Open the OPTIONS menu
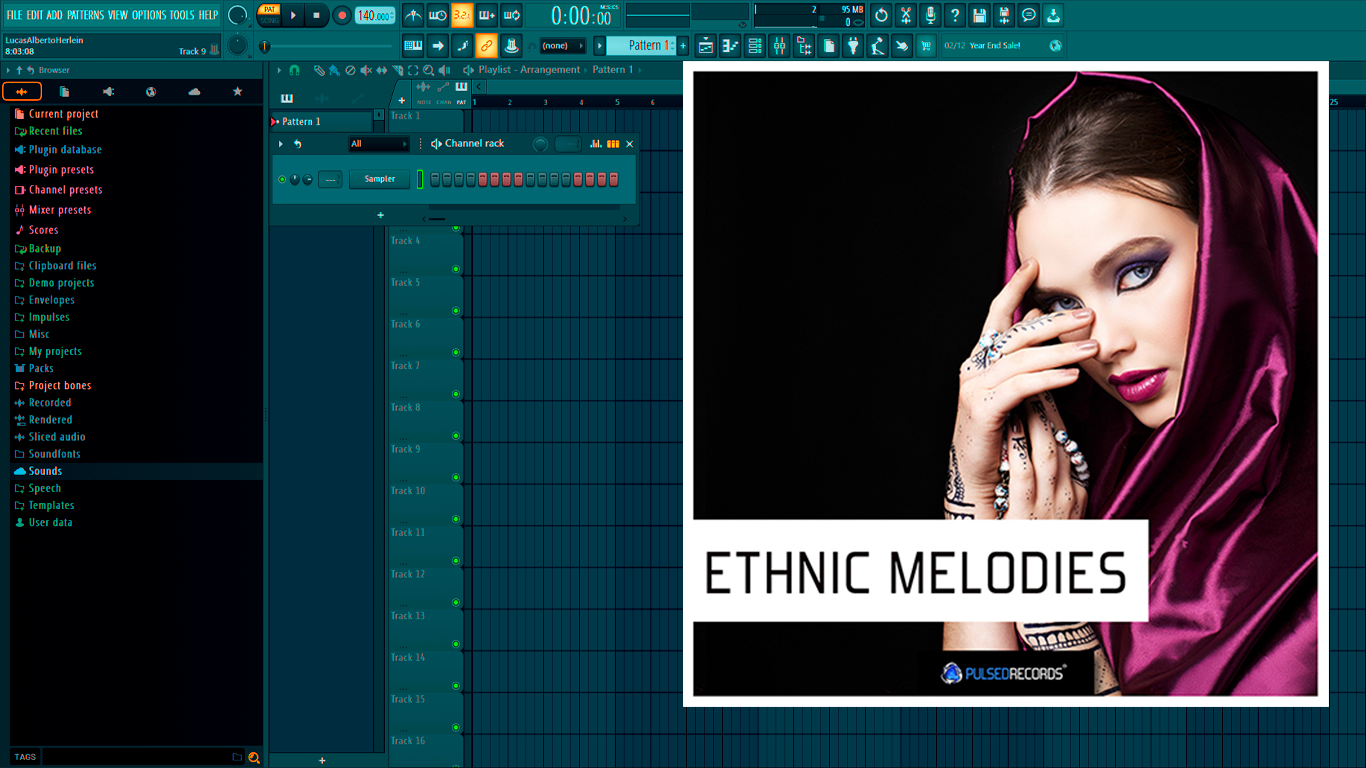 (149, 15)
